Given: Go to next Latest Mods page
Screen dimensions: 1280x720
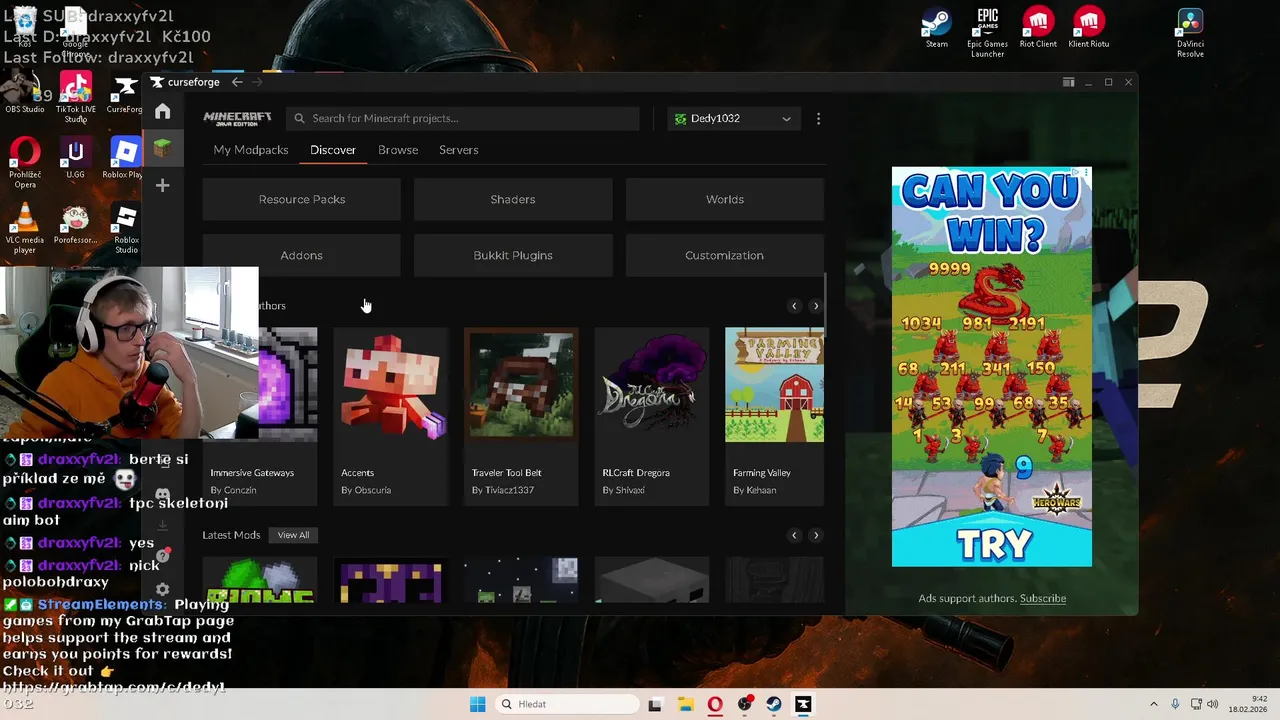Looking at the screenshot, I should click(816, 535).
